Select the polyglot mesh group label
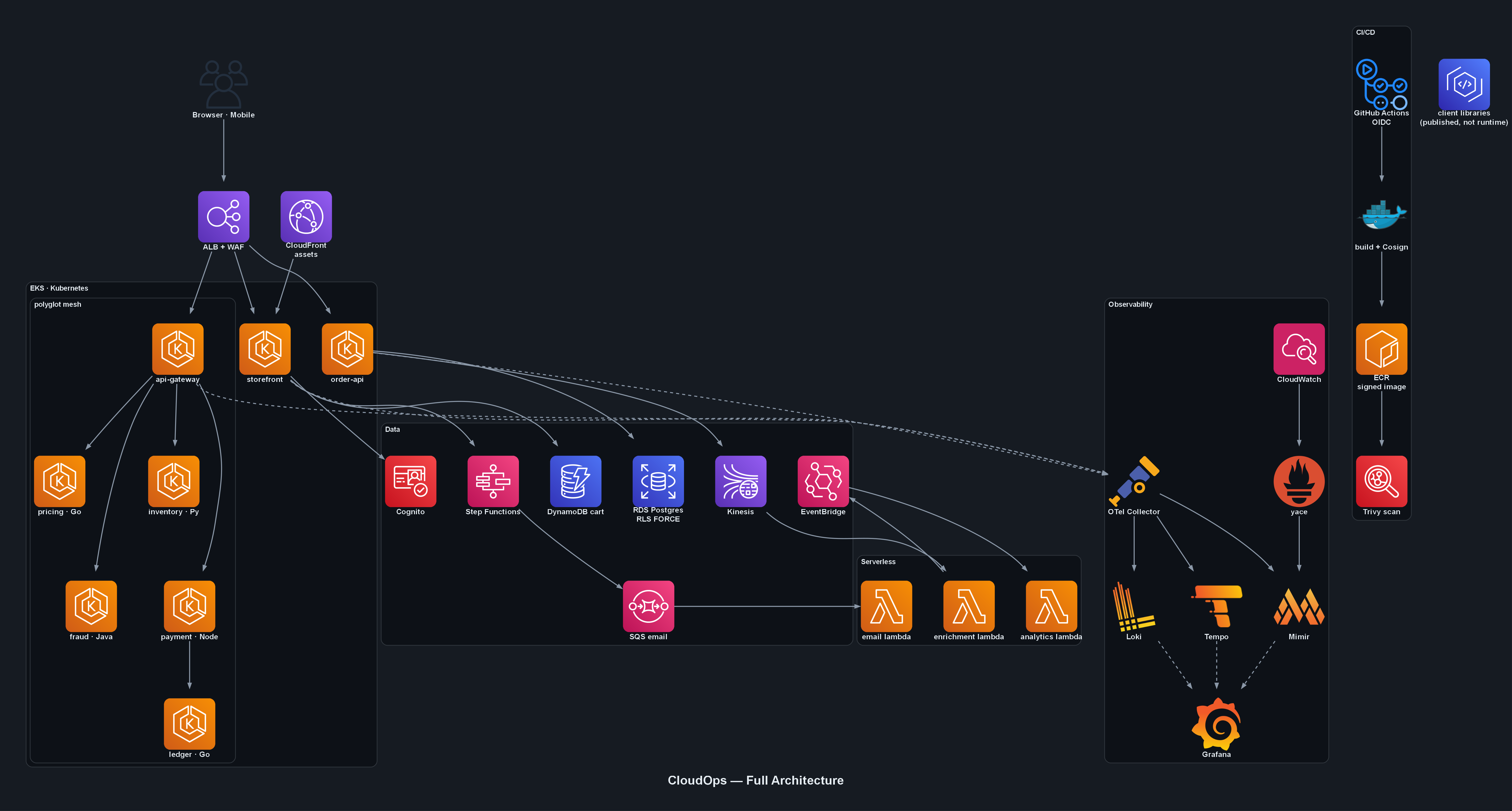Screen dimensions: 1512x811 click(x=57, y=304)
